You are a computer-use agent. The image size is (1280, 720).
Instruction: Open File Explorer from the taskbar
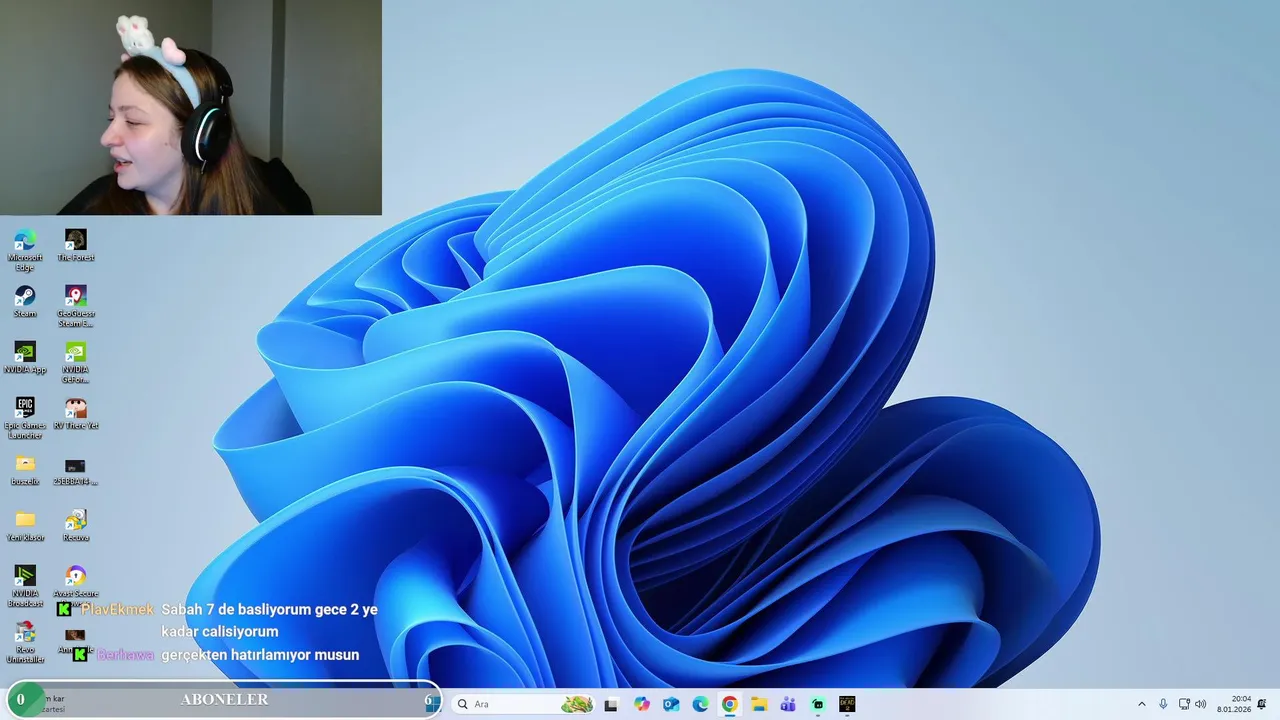point(759,704)
